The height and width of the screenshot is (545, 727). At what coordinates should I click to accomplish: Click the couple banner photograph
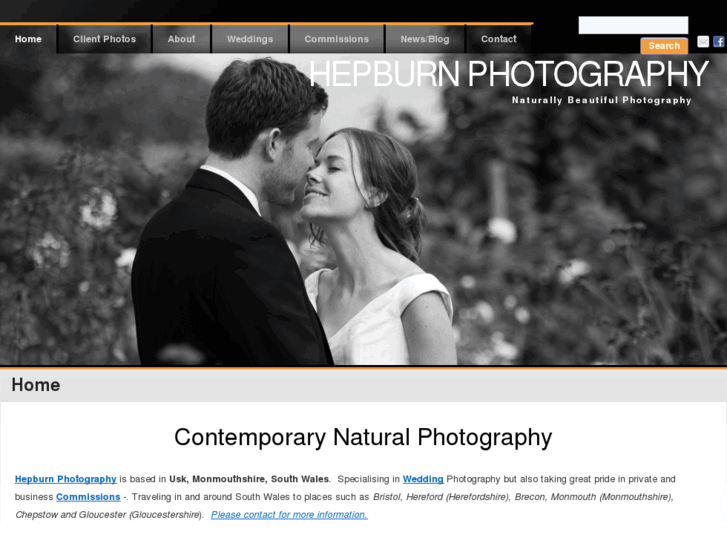(x=364, y=210)
